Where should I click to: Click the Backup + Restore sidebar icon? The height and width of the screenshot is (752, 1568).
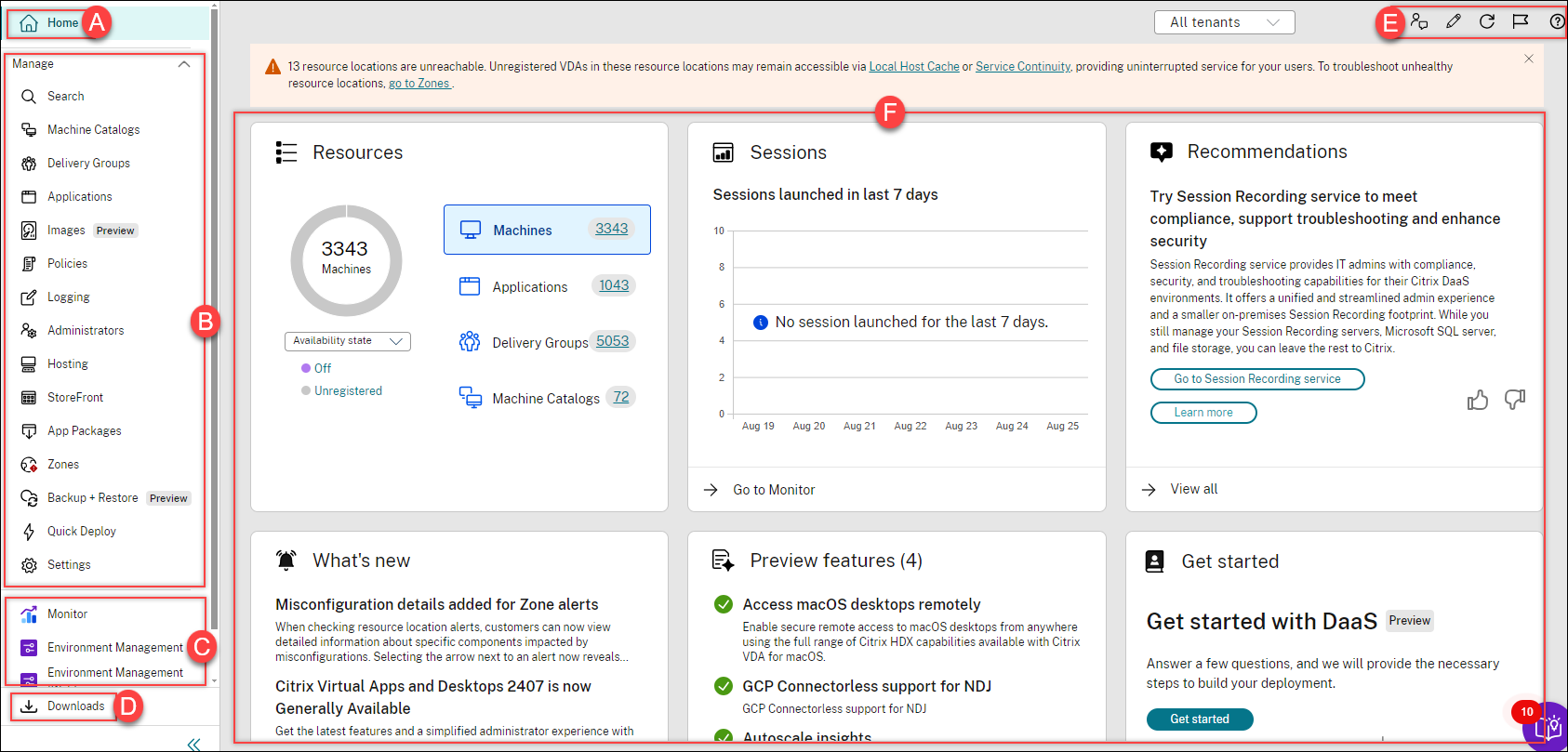pyautogui.click(x=29, y=498)
